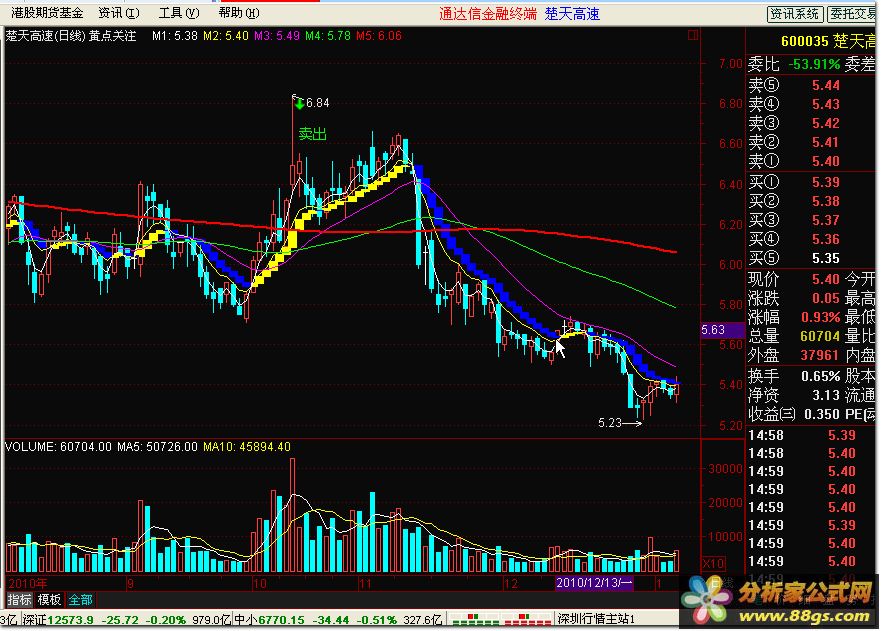Click the 收益(三) 0.350 field
881x631 pixels.
click(x=794, y=414)
